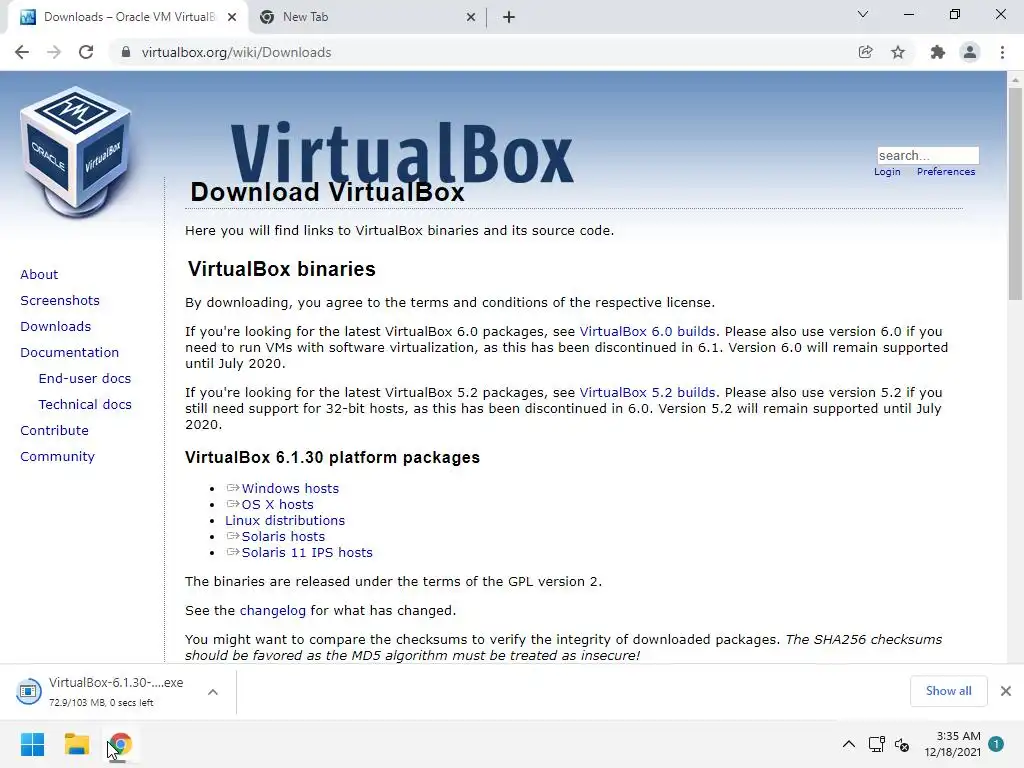Open the tab search chevron
The width and height of the screenshot is (1024, 768).
pos(863,14)
